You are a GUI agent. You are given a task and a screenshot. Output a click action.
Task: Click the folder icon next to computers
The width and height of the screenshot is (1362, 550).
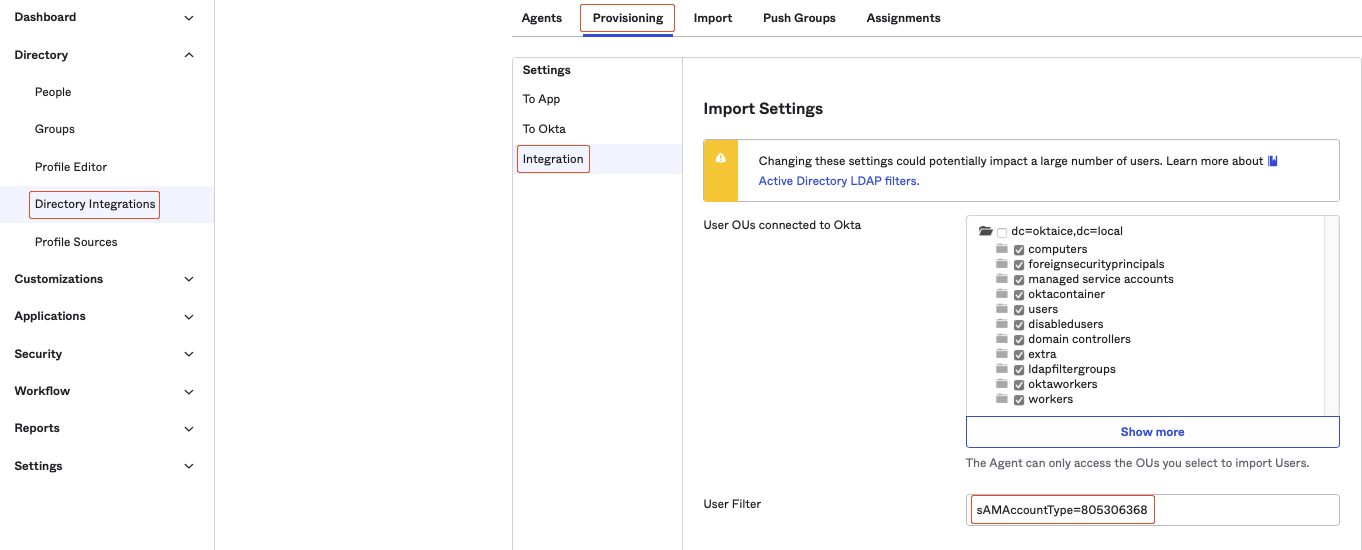(x=1001, y=249)
